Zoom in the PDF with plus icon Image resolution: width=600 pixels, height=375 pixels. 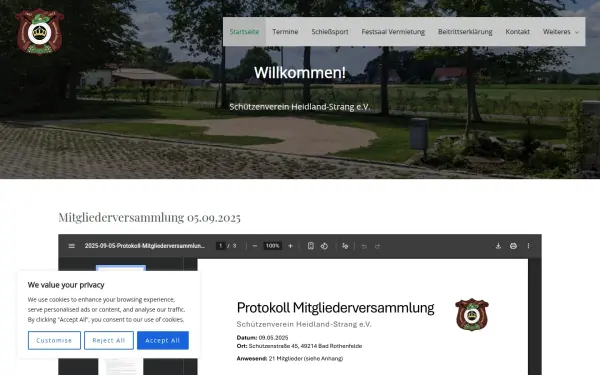tap(290, 246)
